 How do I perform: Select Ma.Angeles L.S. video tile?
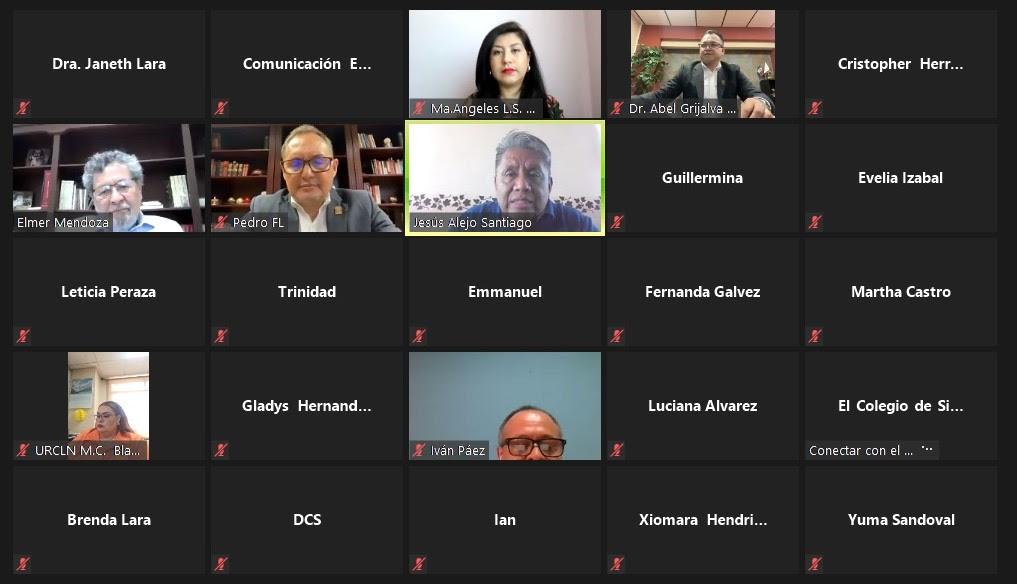tap(505, 64)
